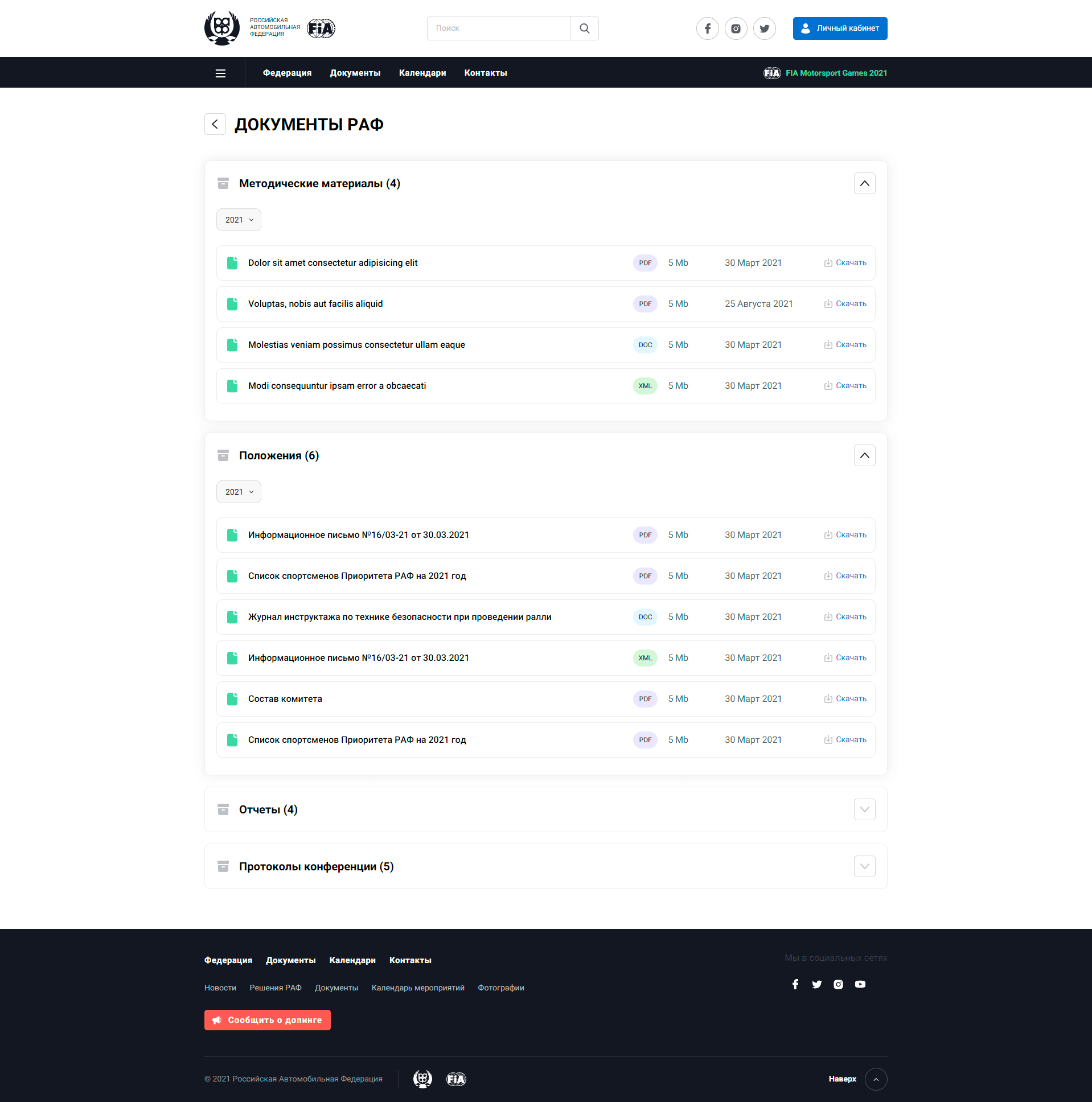Open Фотографии footer link
The image size is (1092, 1102).
[x=501, y=988]
